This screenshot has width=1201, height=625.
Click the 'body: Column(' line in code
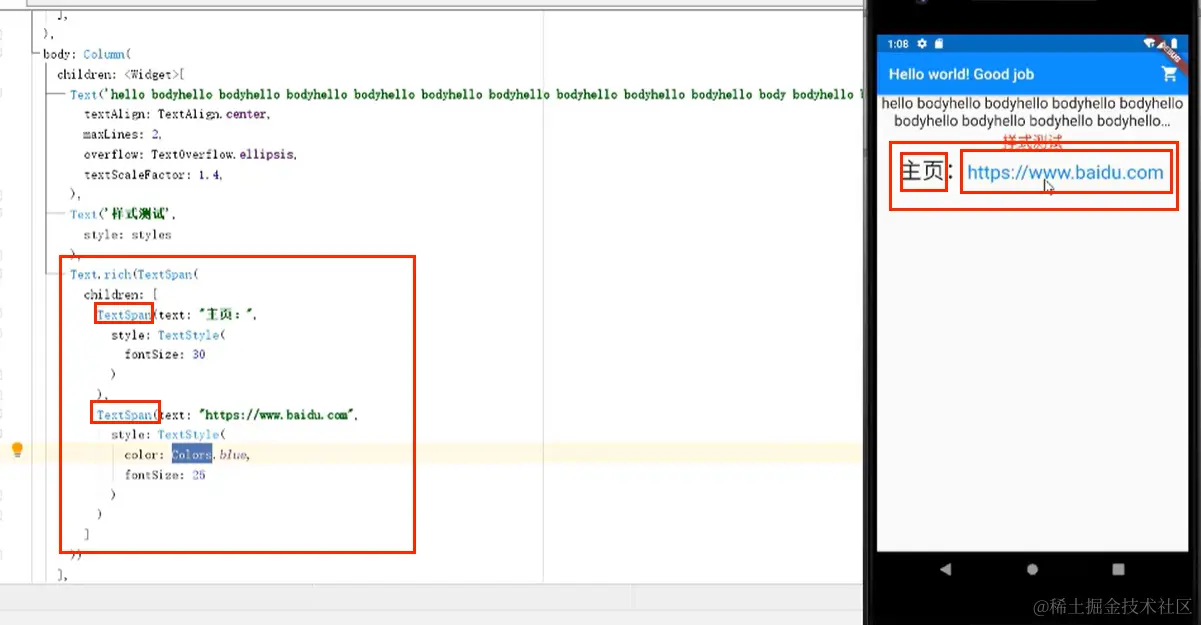click(x=88, y=54)
